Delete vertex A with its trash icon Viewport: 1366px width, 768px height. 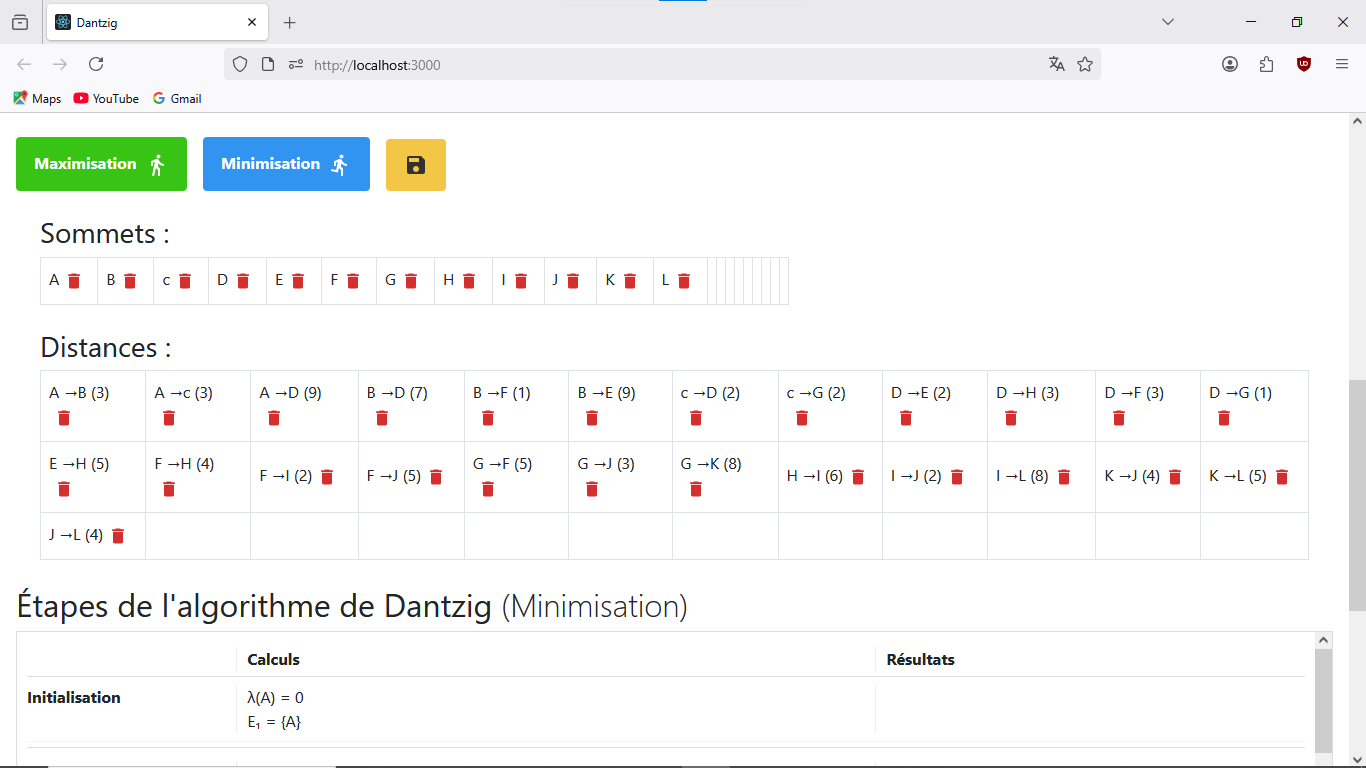tap(74, 281)
